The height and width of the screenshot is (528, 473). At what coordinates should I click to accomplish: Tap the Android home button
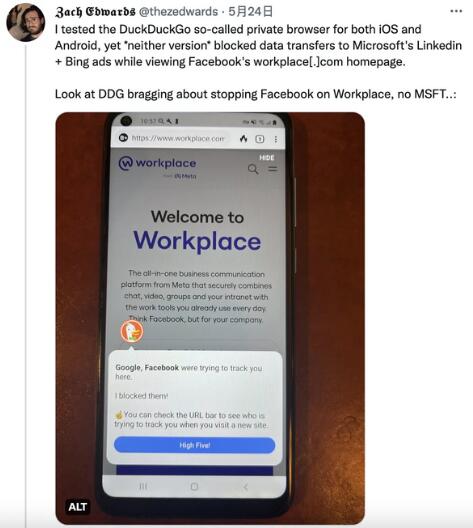click(194, 487)
